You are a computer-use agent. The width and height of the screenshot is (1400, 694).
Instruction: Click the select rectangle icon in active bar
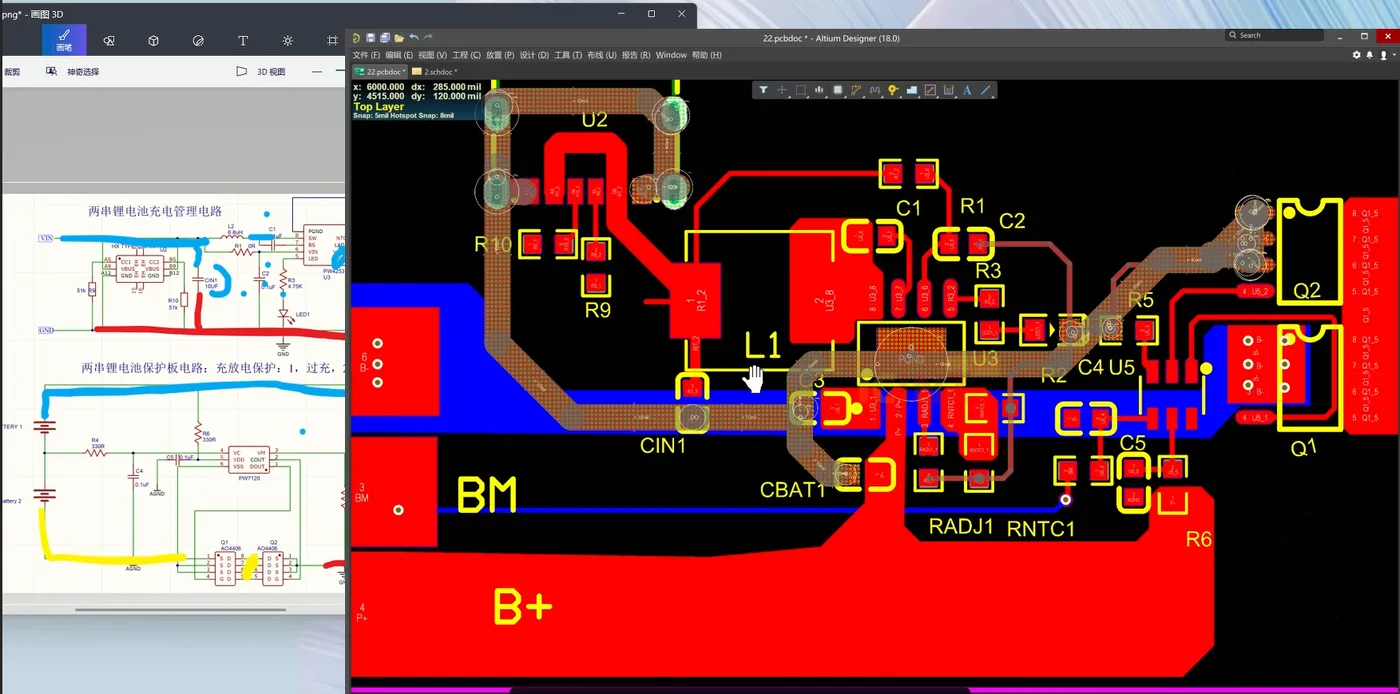[x=801, y=90]
